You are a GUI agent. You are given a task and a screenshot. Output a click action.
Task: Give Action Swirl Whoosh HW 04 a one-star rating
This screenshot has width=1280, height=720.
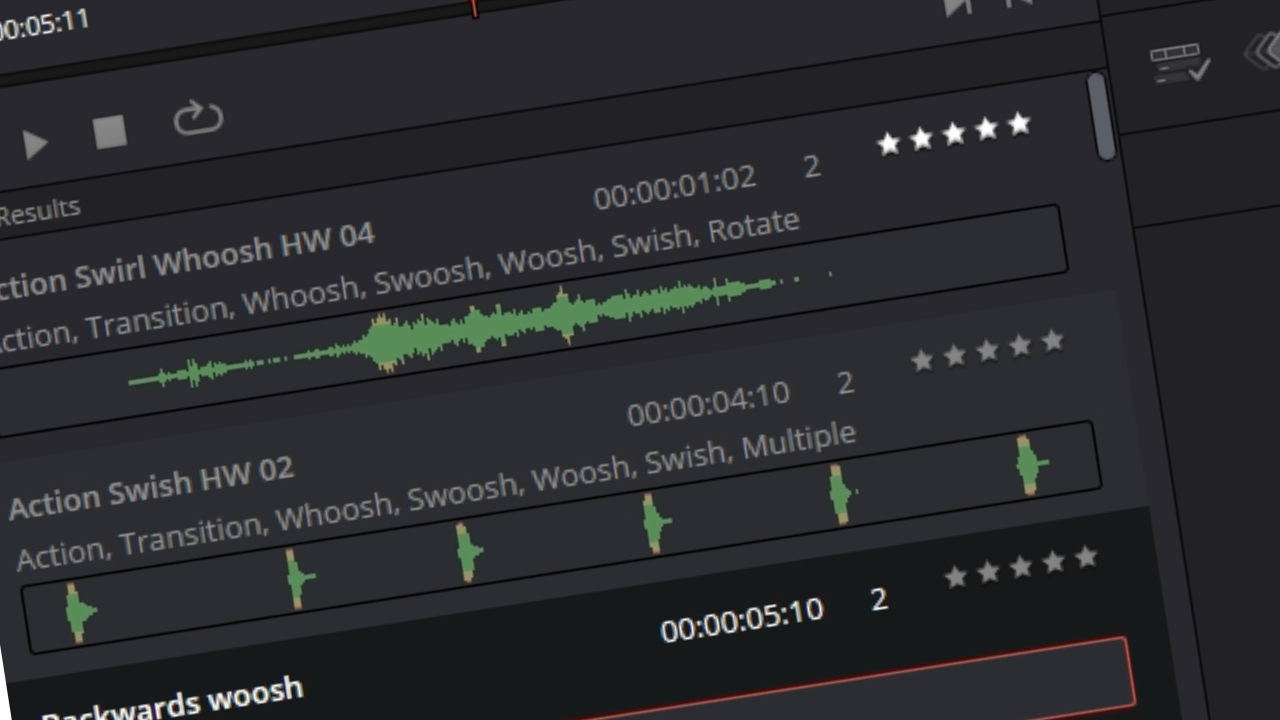[888, 145]
